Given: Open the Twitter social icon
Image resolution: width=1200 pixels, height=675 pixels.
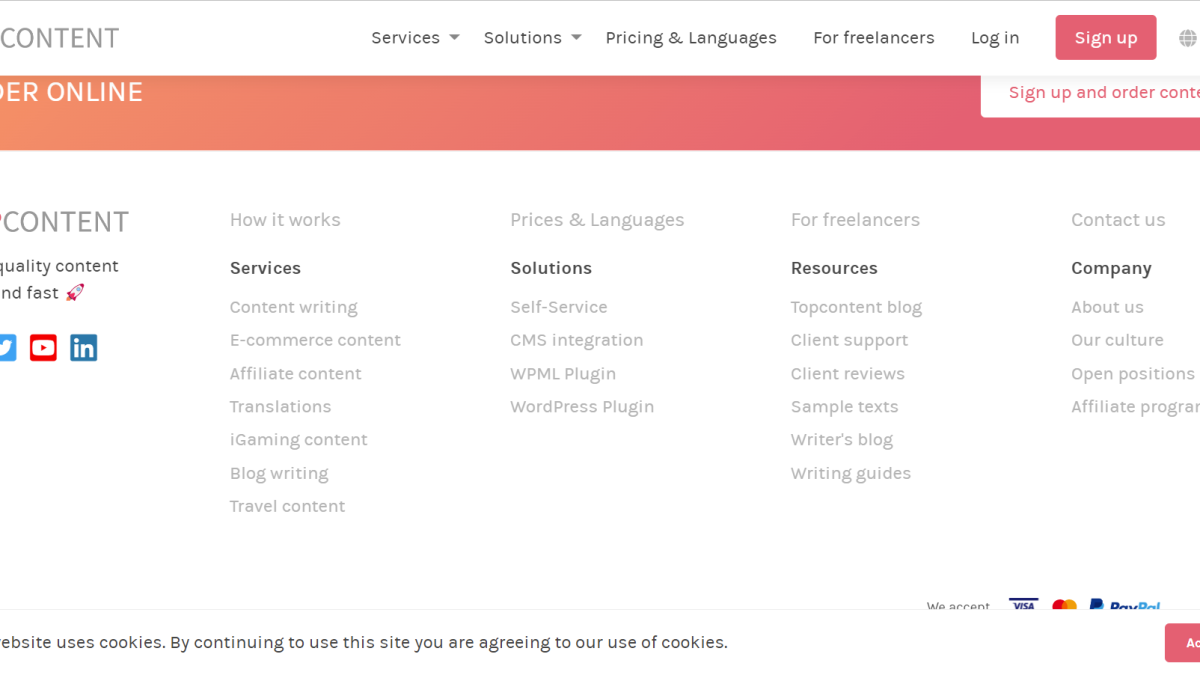Looking at the screenshot, I should tap(7, 348).
